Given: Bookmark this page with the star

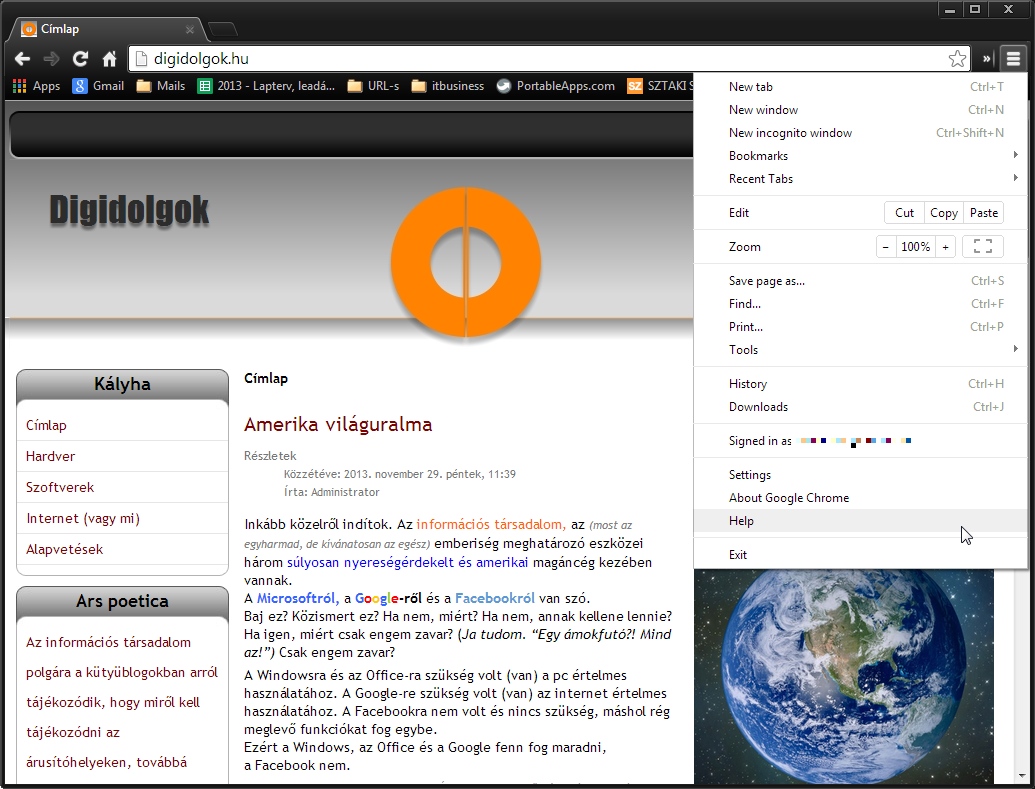Looking at the screenshot, I should point(957,59).
